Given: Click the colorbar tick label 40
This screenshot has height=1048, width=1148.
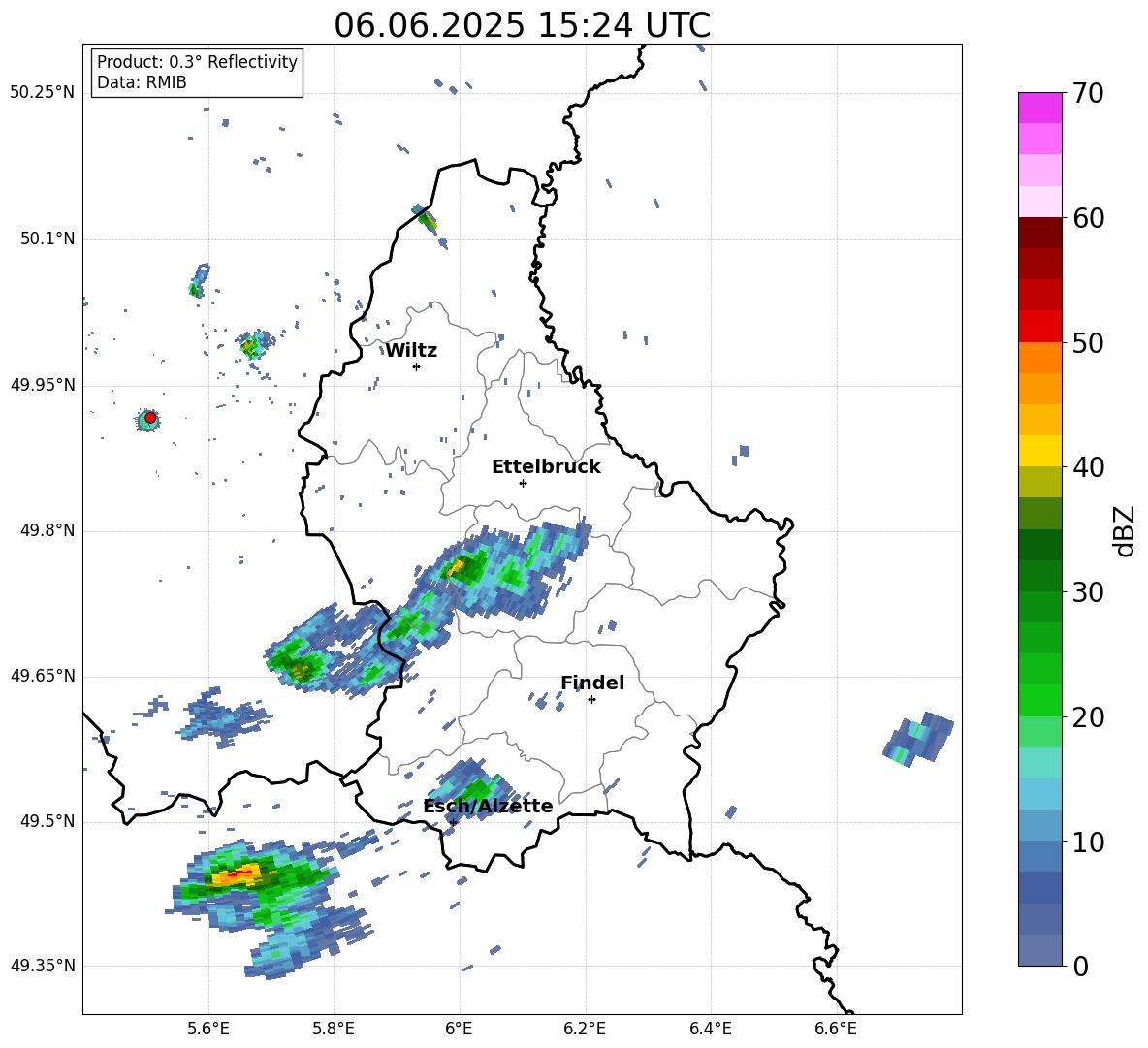Looking at the screenshot, I should [1089, 467].
